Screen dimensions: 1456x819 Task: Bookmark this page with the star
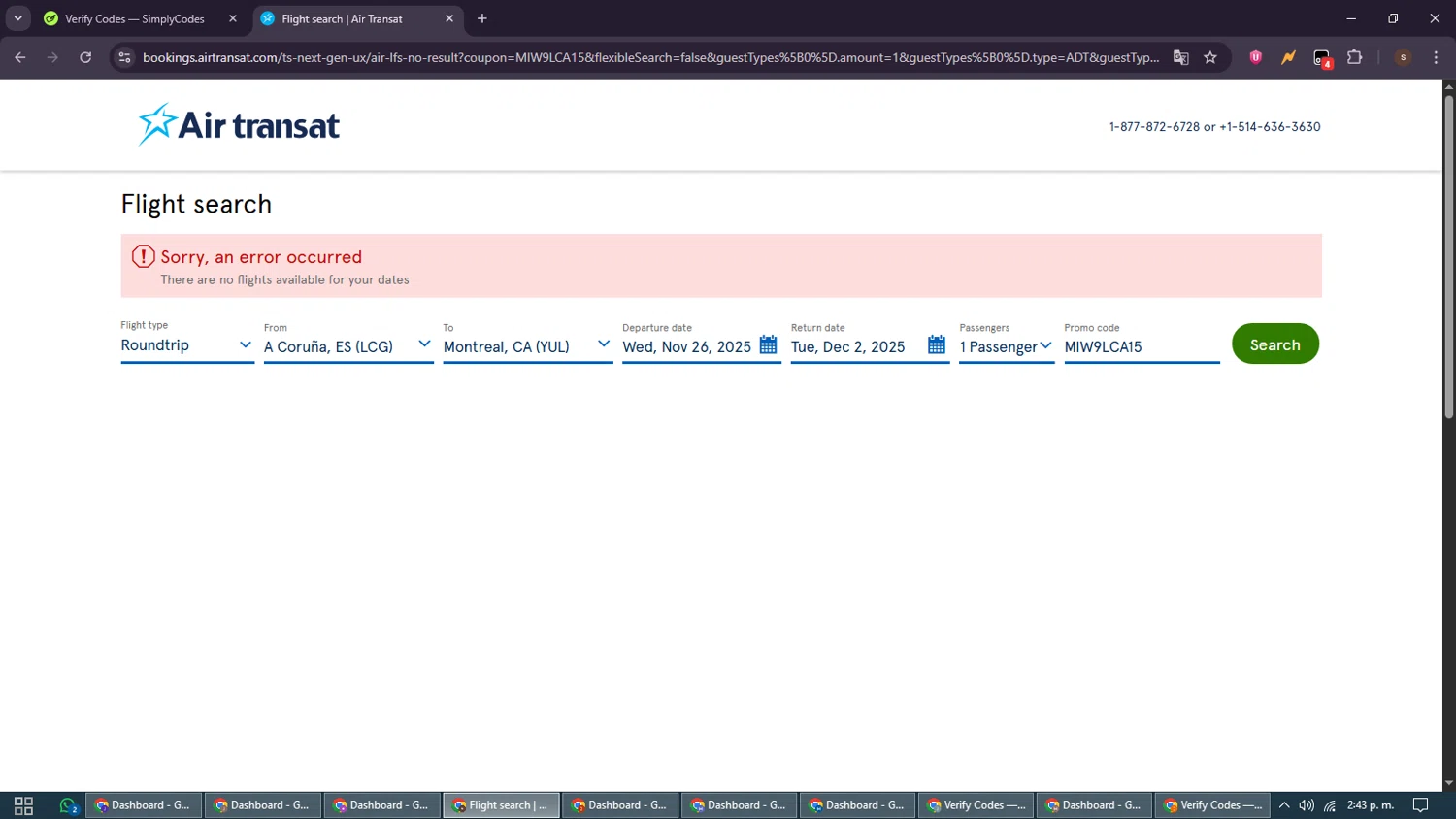click(1210, 57)
